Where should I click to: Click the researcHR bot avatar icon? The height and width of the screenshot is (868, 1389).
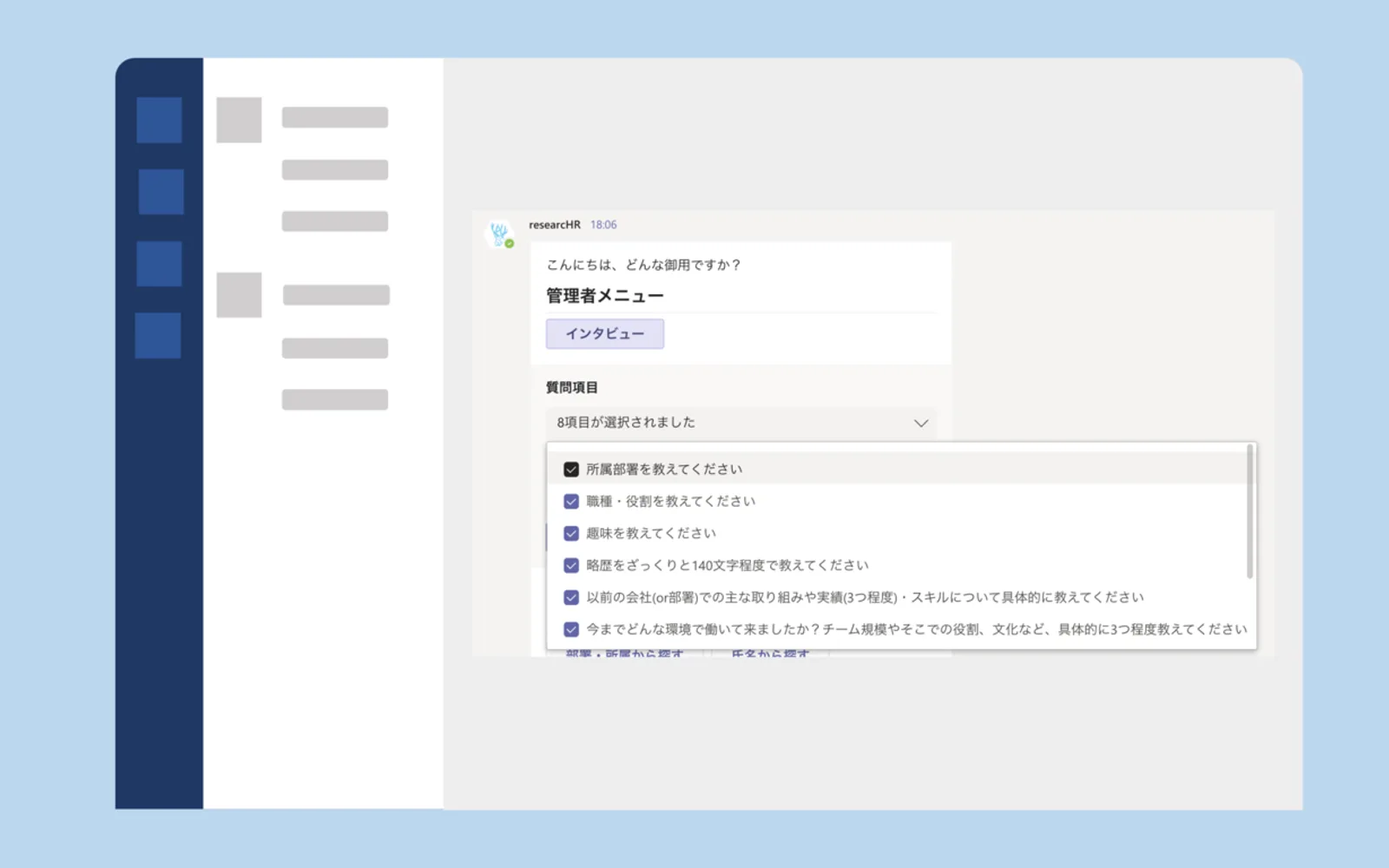[x=499, y=234]
